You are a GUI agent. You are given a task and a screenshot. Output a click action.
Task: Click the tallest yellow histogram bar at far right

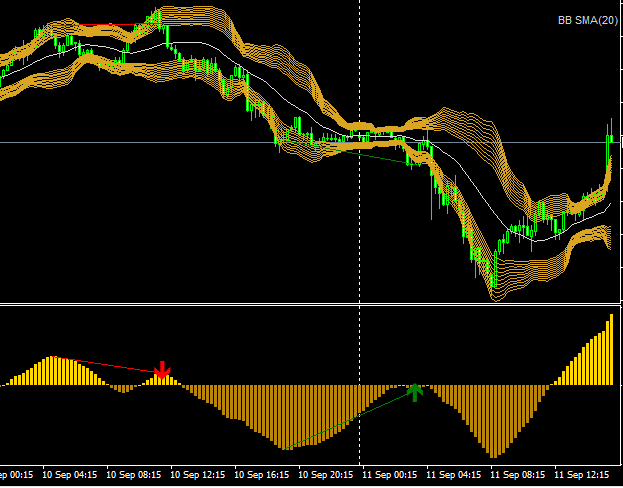coord(611,350)
